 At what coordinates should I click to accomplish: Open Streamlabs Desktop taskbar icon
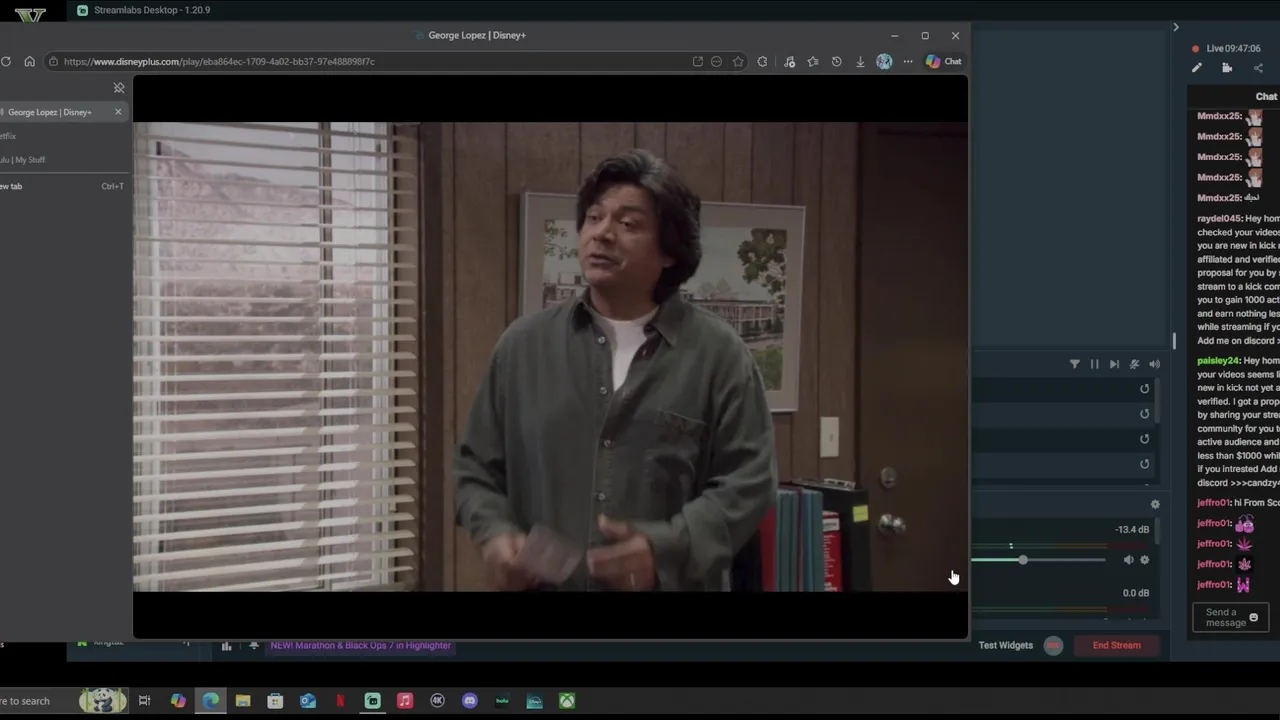coord(372,701)
